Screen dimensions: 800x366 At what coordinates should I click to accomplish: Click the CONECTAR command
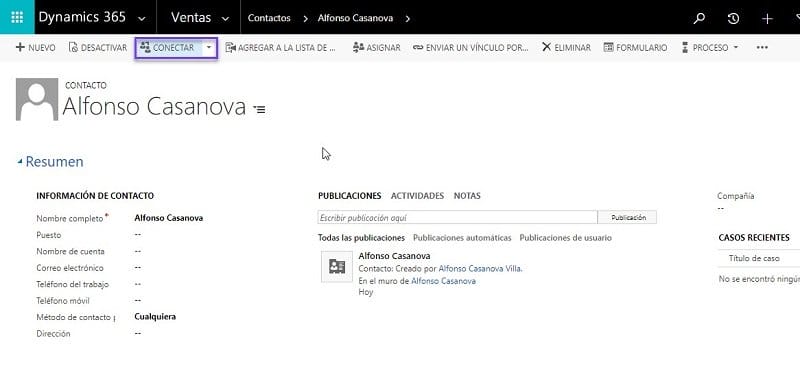(x=167, y=47)
